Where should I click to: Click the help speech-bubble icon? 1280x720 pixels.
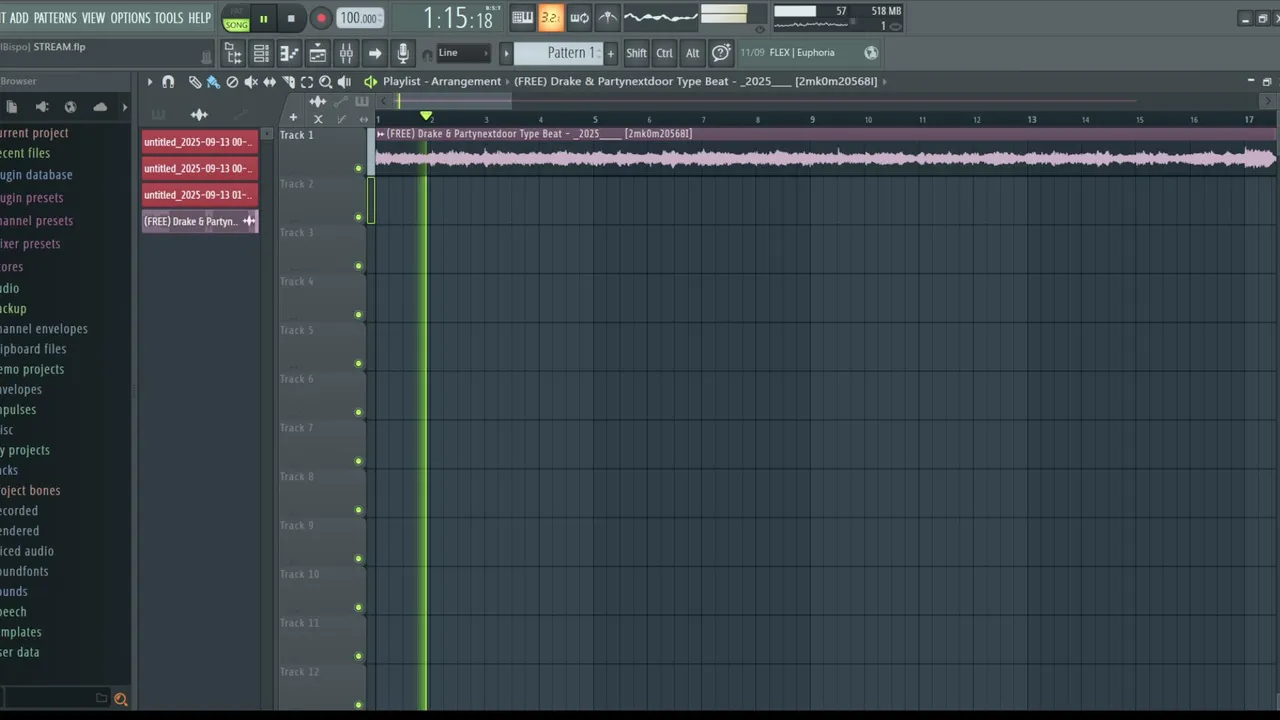click(x=721, y=53)
